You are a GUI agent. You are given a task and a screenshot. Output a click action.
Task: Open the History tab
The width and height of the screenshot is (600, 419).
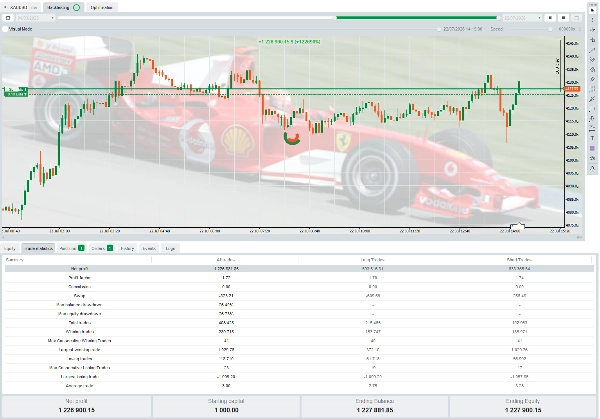[x=127, y=248]
